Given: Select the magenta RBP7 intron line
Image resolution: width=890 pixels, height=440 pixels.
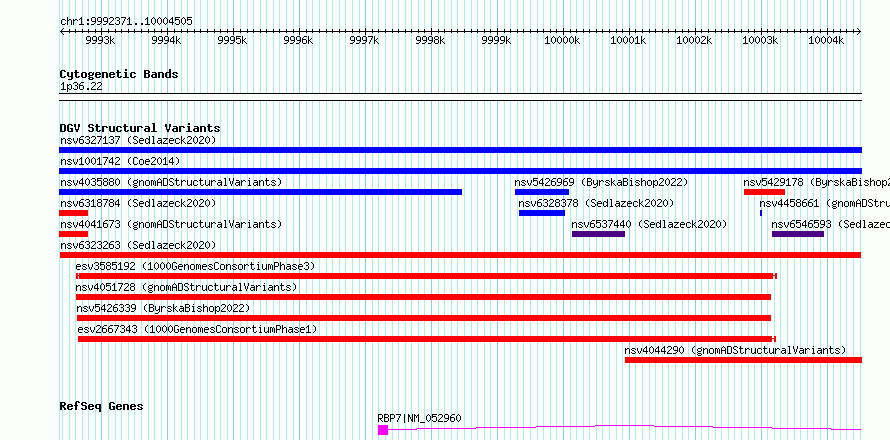Looking at the screenshot, I should pyautogui.click(x=624, y=427).
